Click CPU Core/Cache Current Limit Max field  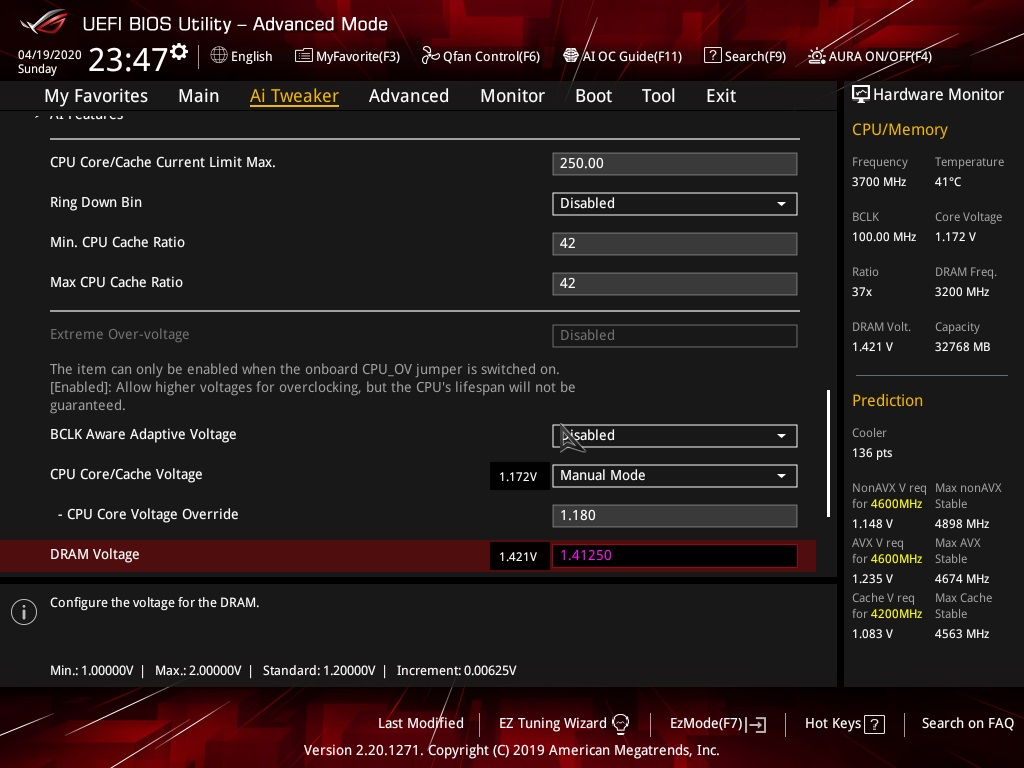pos(675,163)
